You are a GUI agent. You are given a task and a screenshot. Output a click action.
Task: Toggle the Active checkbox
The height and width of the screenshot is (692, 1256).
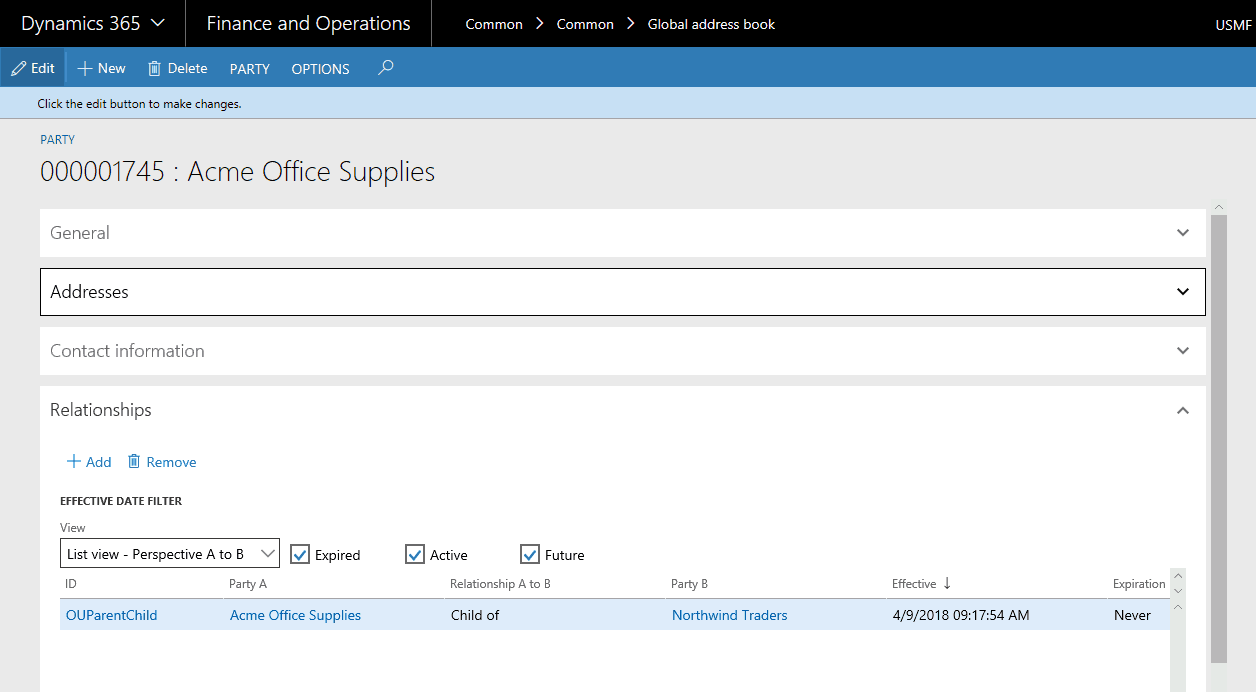click(x=415, y=554)
